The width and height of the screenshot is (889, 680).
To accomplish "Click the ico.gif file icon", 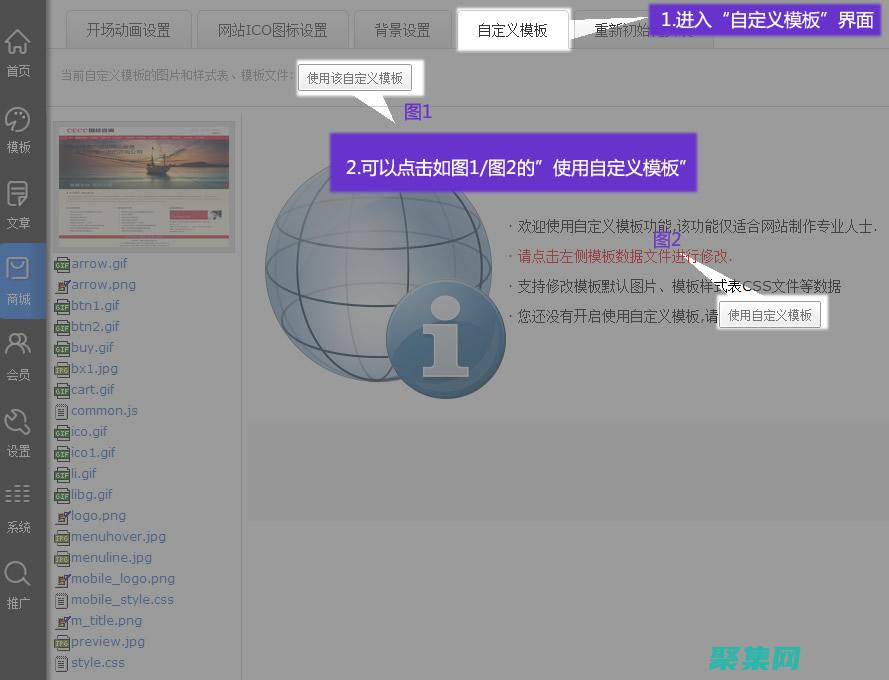I will click(x=62, y=432).
